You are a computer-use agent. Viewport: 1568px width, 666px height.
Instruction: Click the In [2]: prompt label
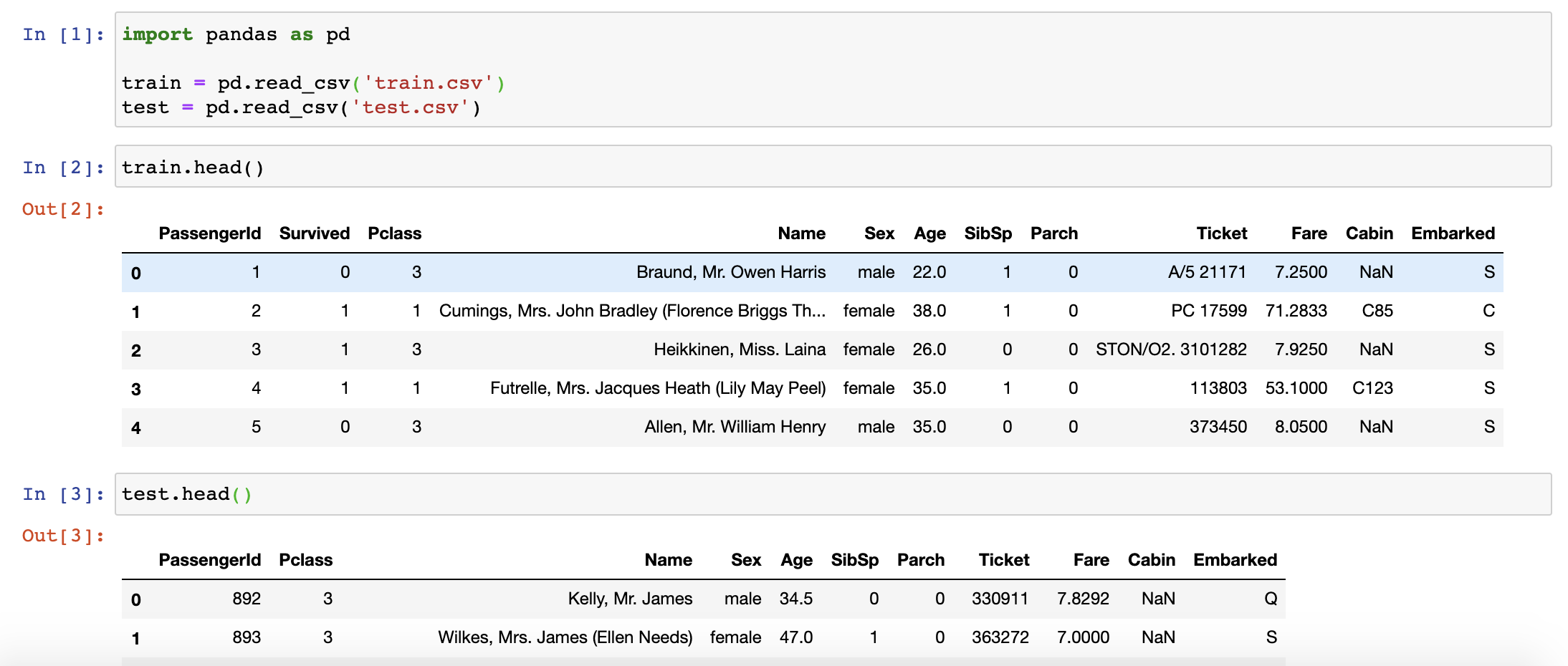(64, 168)
